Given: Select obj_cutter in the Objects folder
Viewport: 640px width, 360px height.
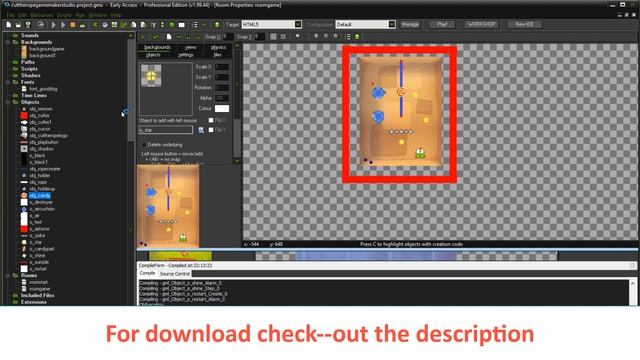Looking at the screenshot, I should click(x=39, y=116).
